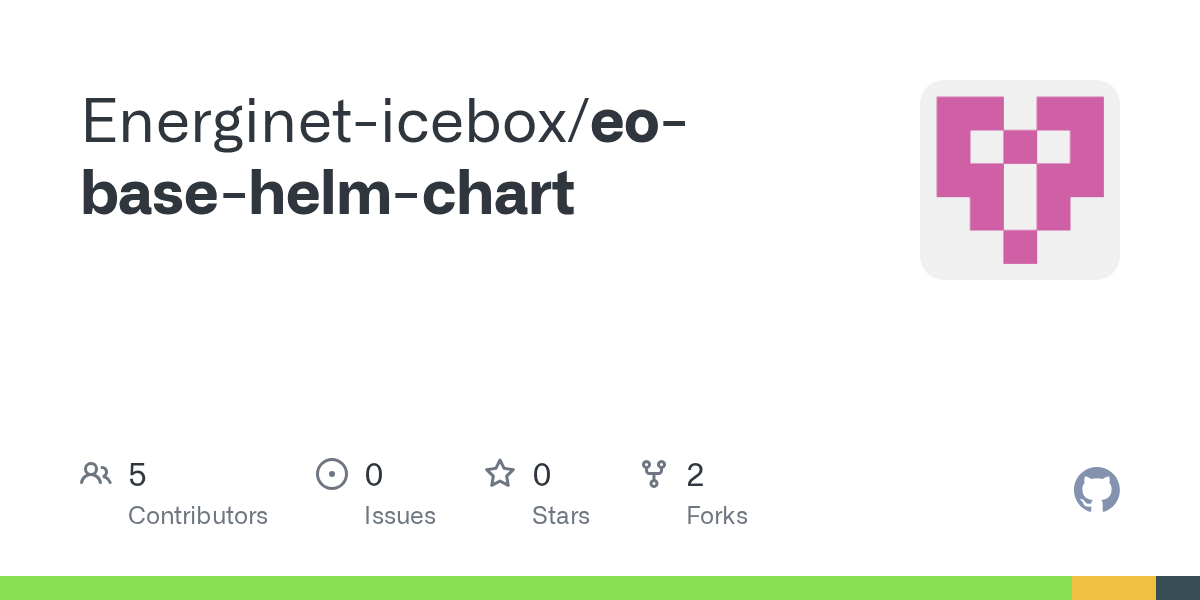
Task: Click the dark language bar segment
Action: 1178,588
